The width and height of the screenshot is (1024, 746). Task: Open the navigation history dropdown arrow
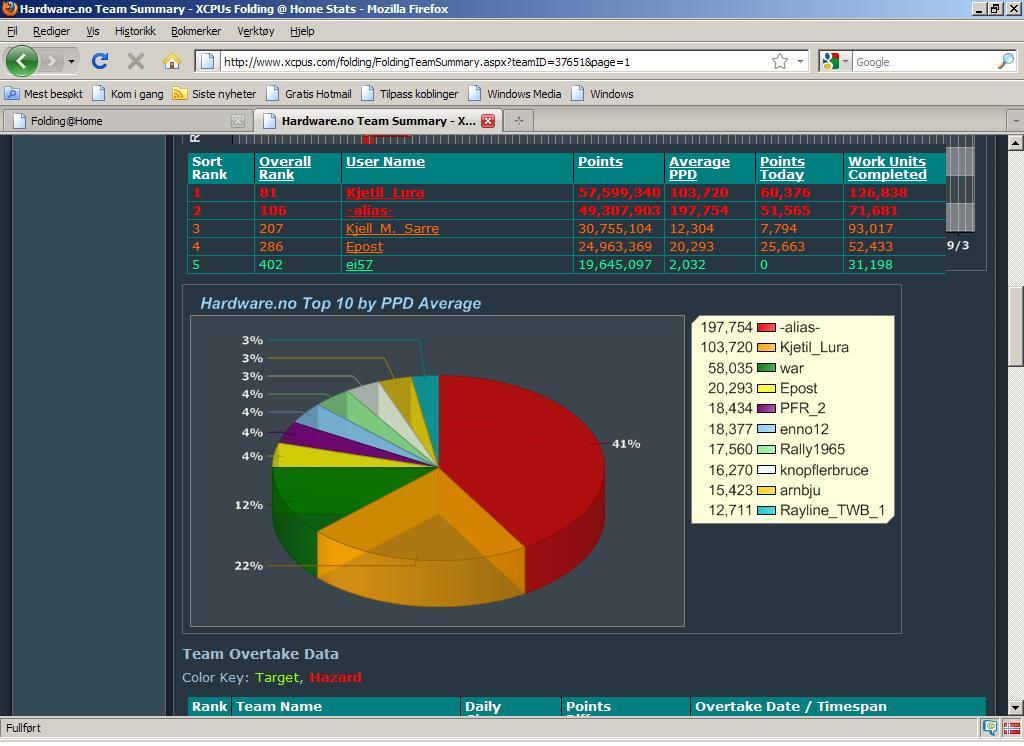[71, 62]
